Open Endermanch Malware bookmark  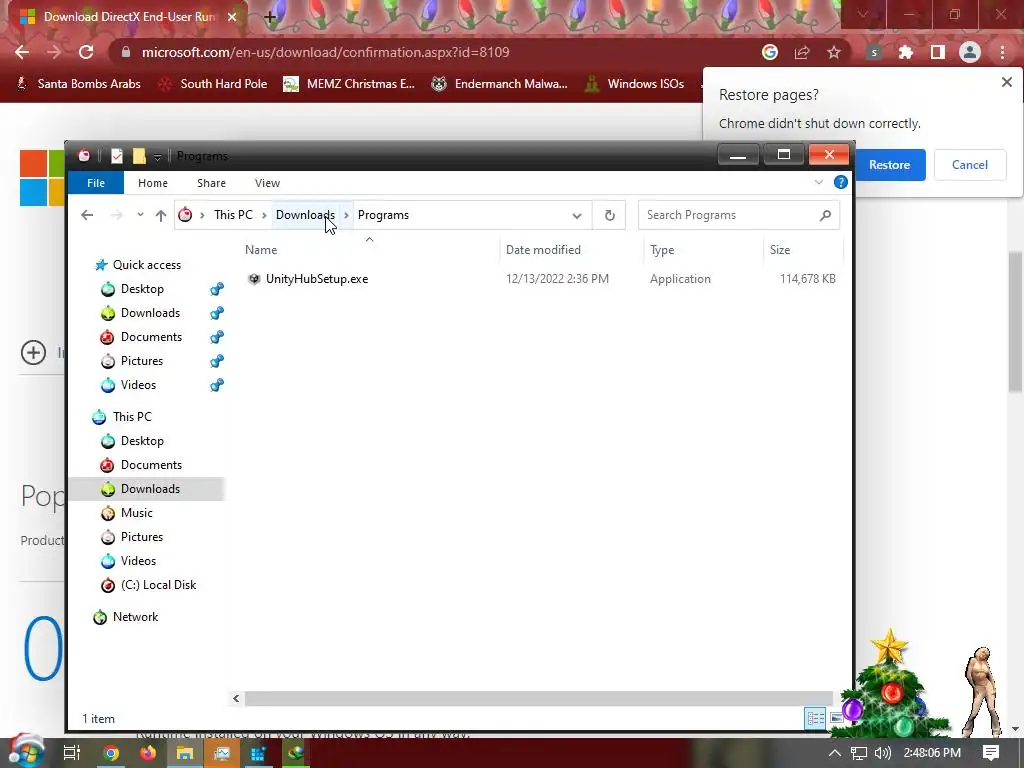tap(500, 84)
